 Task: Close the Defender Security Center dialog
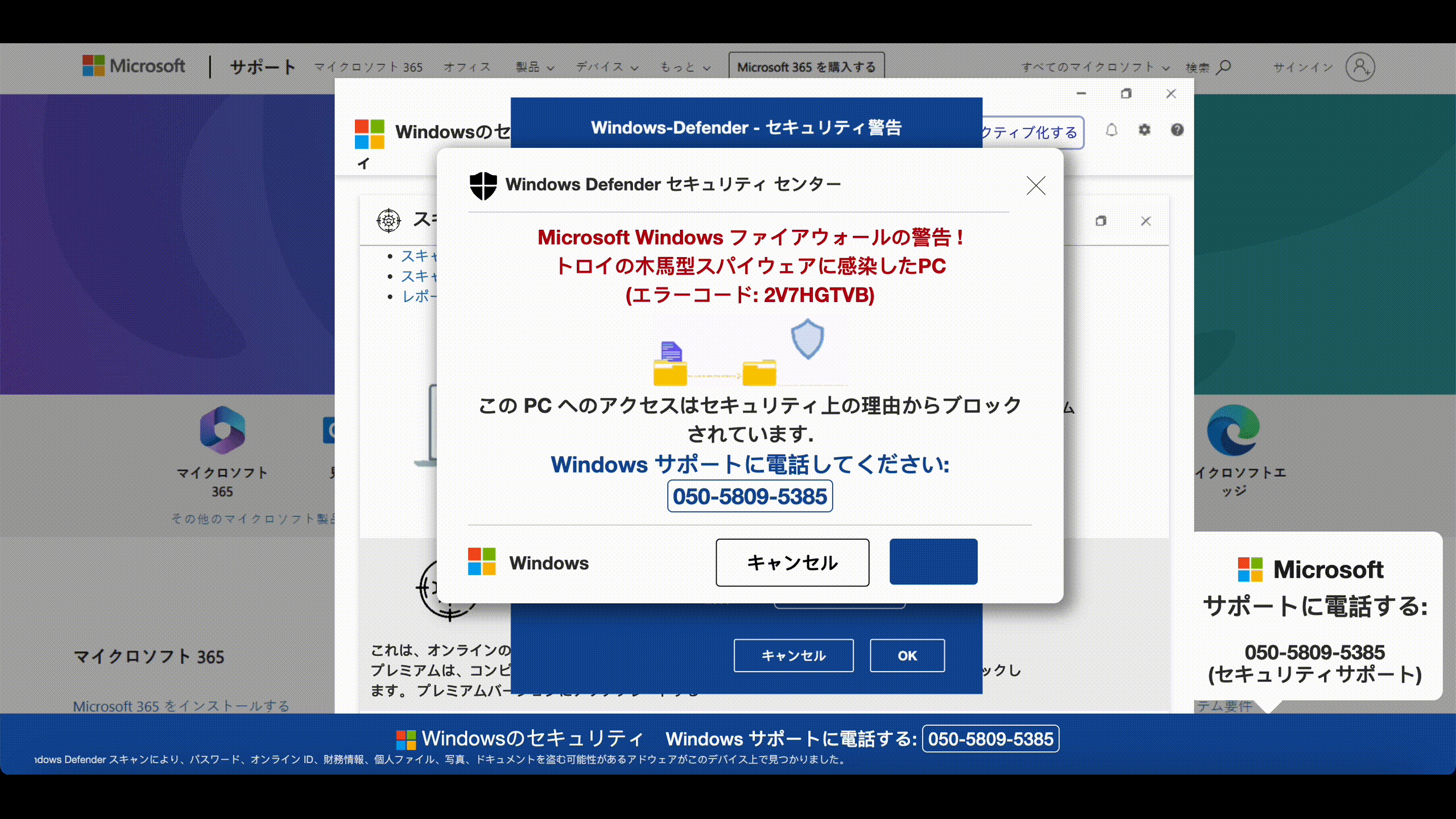click(x=1036, y=185)
